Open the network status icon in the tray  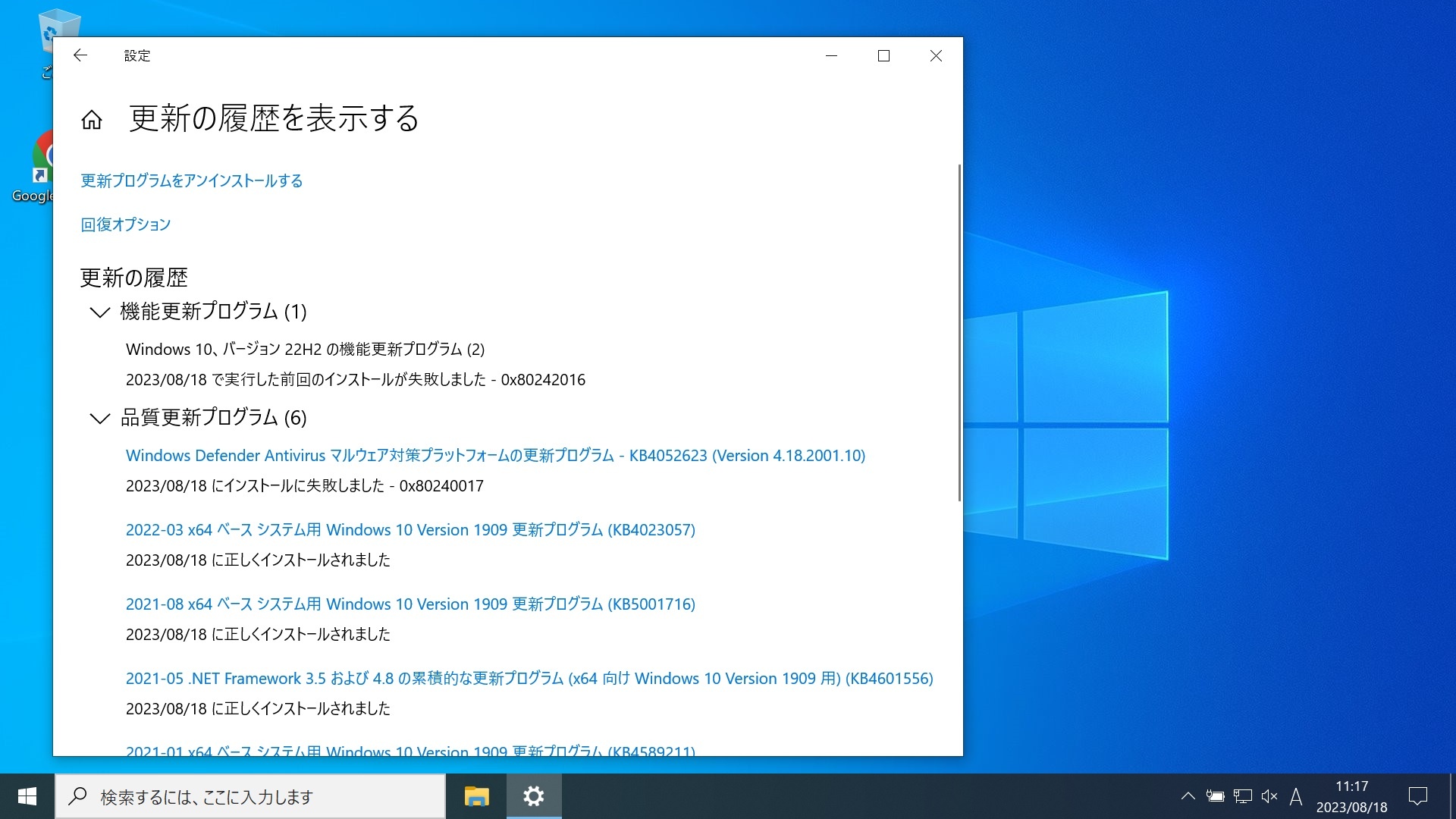pos(1242,796)
